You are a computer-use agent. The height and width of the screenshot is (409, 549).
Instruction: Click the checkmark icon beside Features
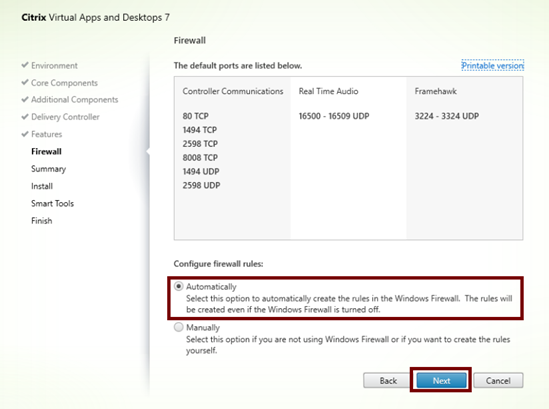pos(25,134)
